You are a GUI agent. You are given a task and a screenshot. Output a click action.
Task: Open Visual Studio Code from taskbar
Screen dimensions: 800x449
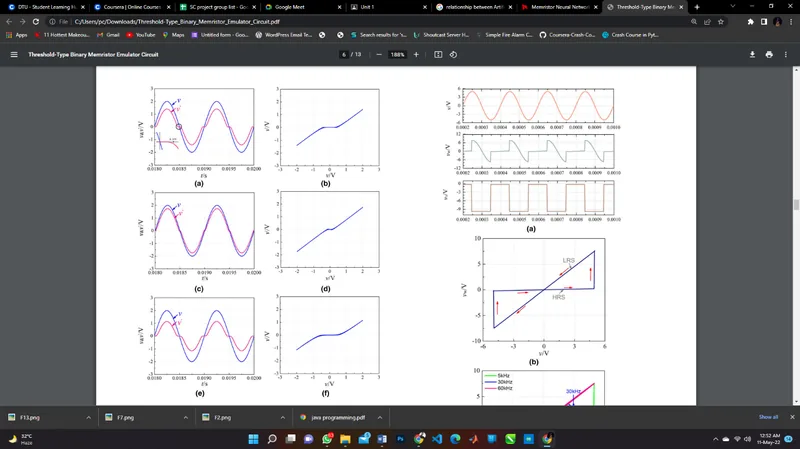[x=437, y=439]
